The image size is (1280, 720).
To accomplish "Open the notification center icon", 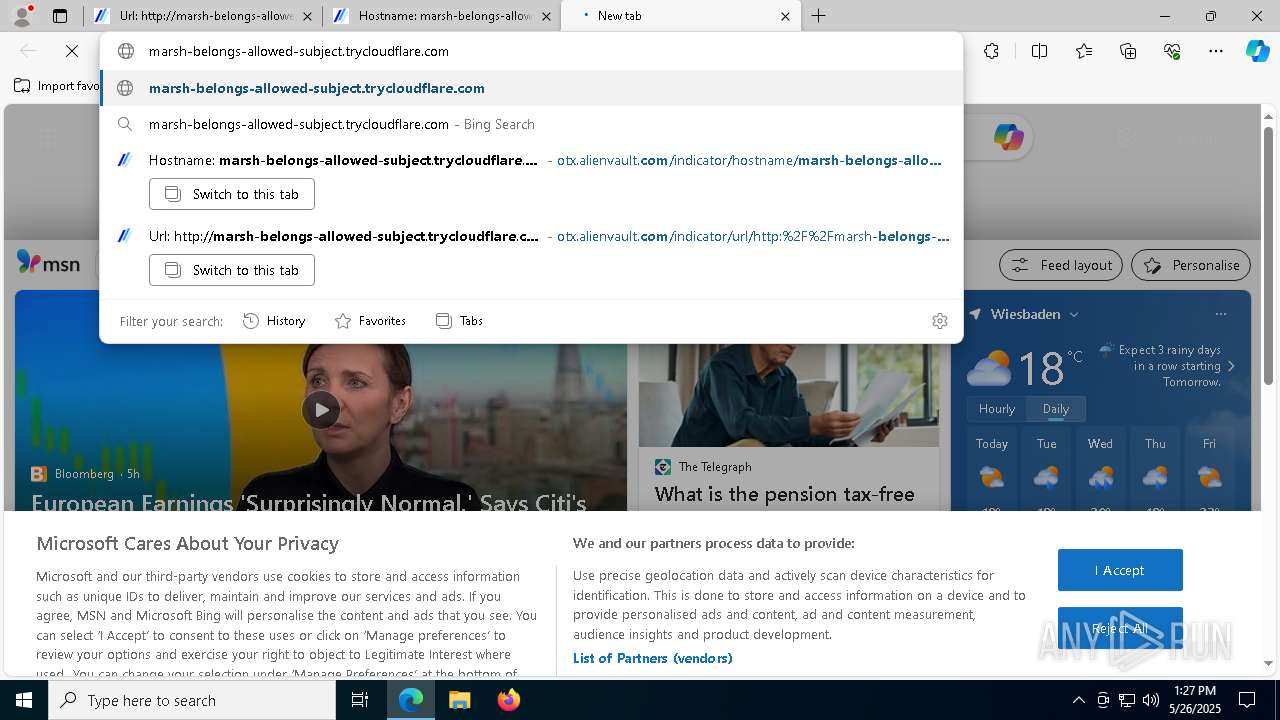I will [1247, 700].
